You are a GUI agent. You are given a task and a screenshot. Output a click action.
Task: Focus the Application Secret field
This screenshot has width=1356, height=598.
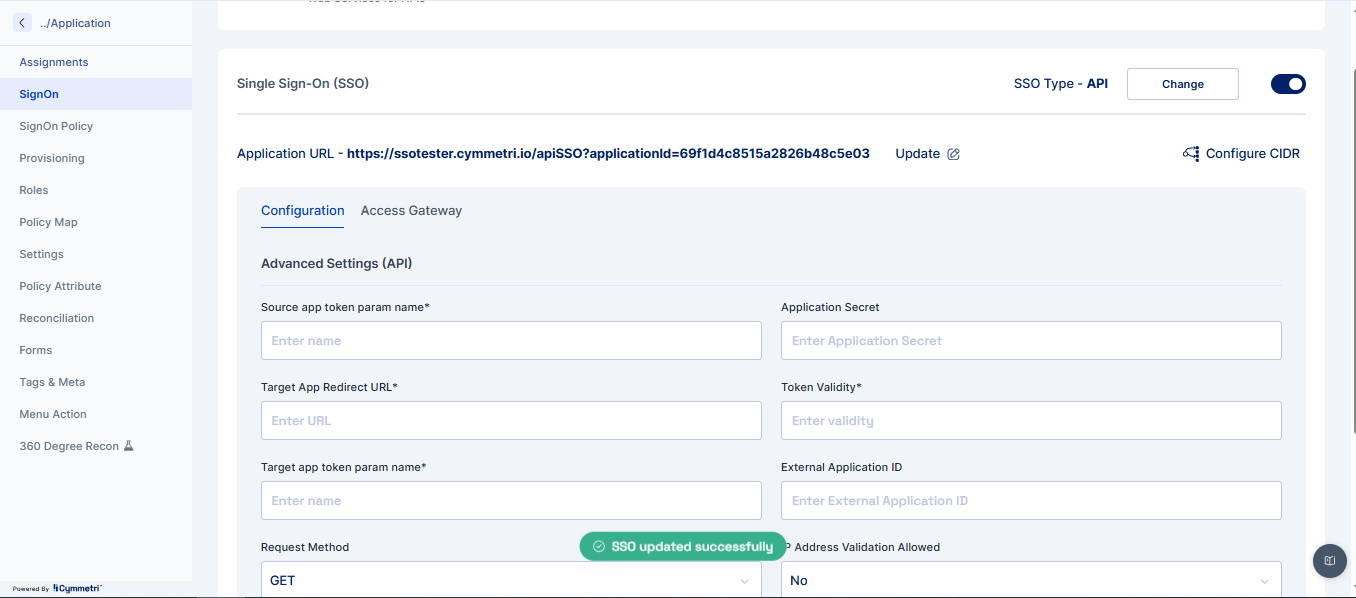pos(1031,340)
